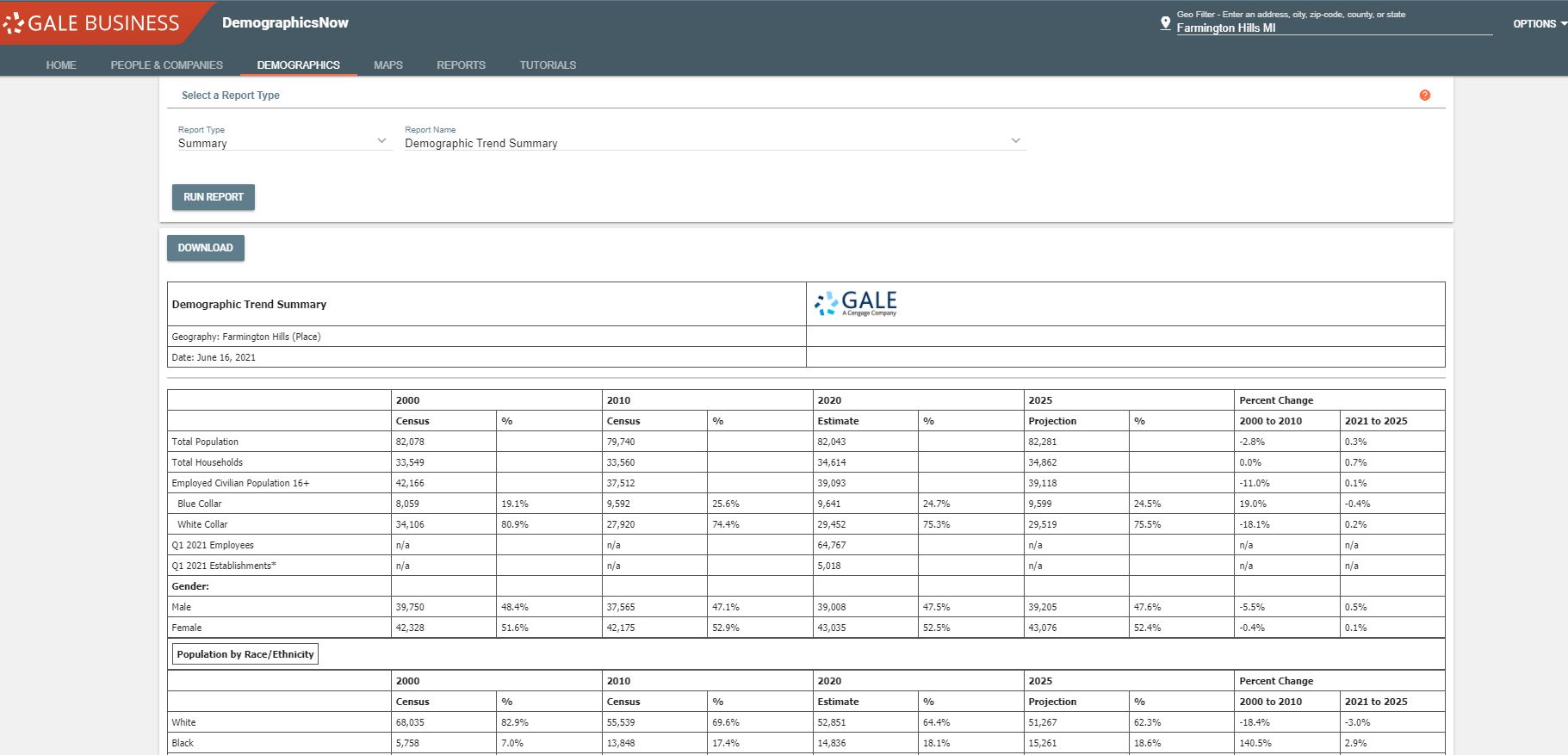1568x755 pixels.
Task: Open the OPTIONS dropdown menu
Action: 1540,24
